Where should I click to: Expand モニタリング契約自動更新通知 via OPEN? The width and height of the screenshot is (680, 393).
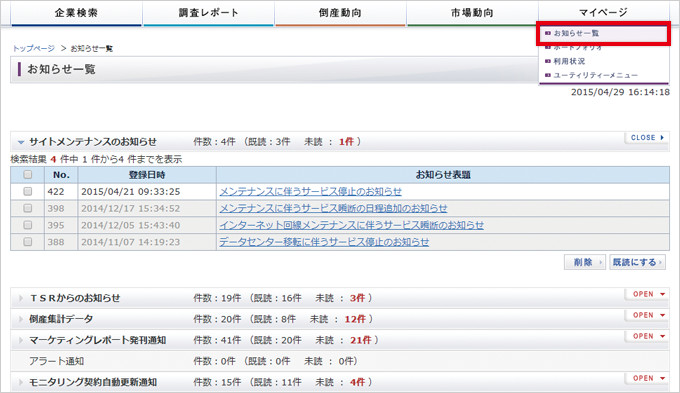(648, 378)
